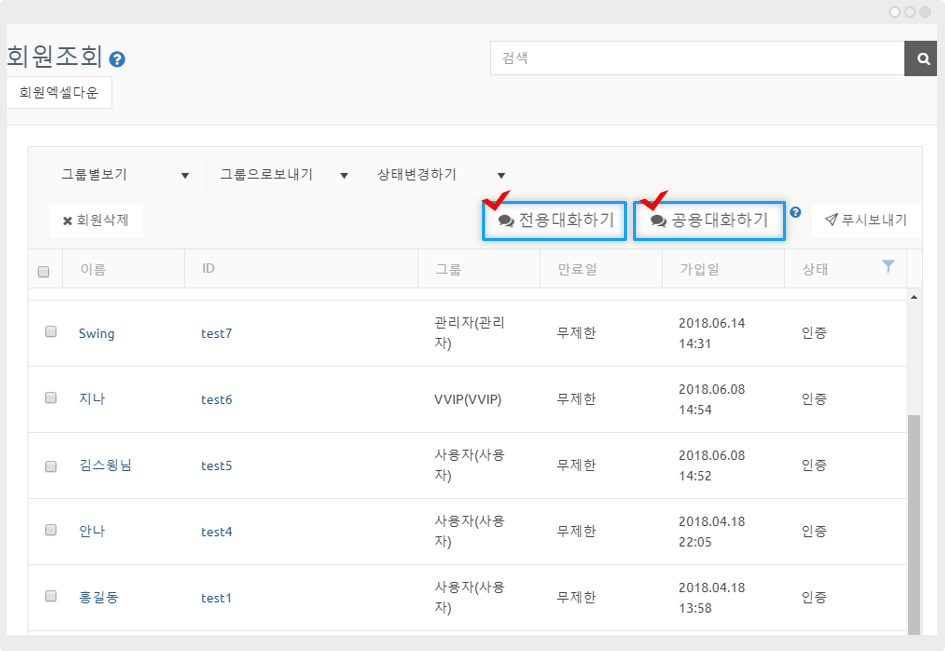Viewport: 945px width, 651px height.
Task: Click the help icon beside 회원조회 title
Action: tap(117, 60)
